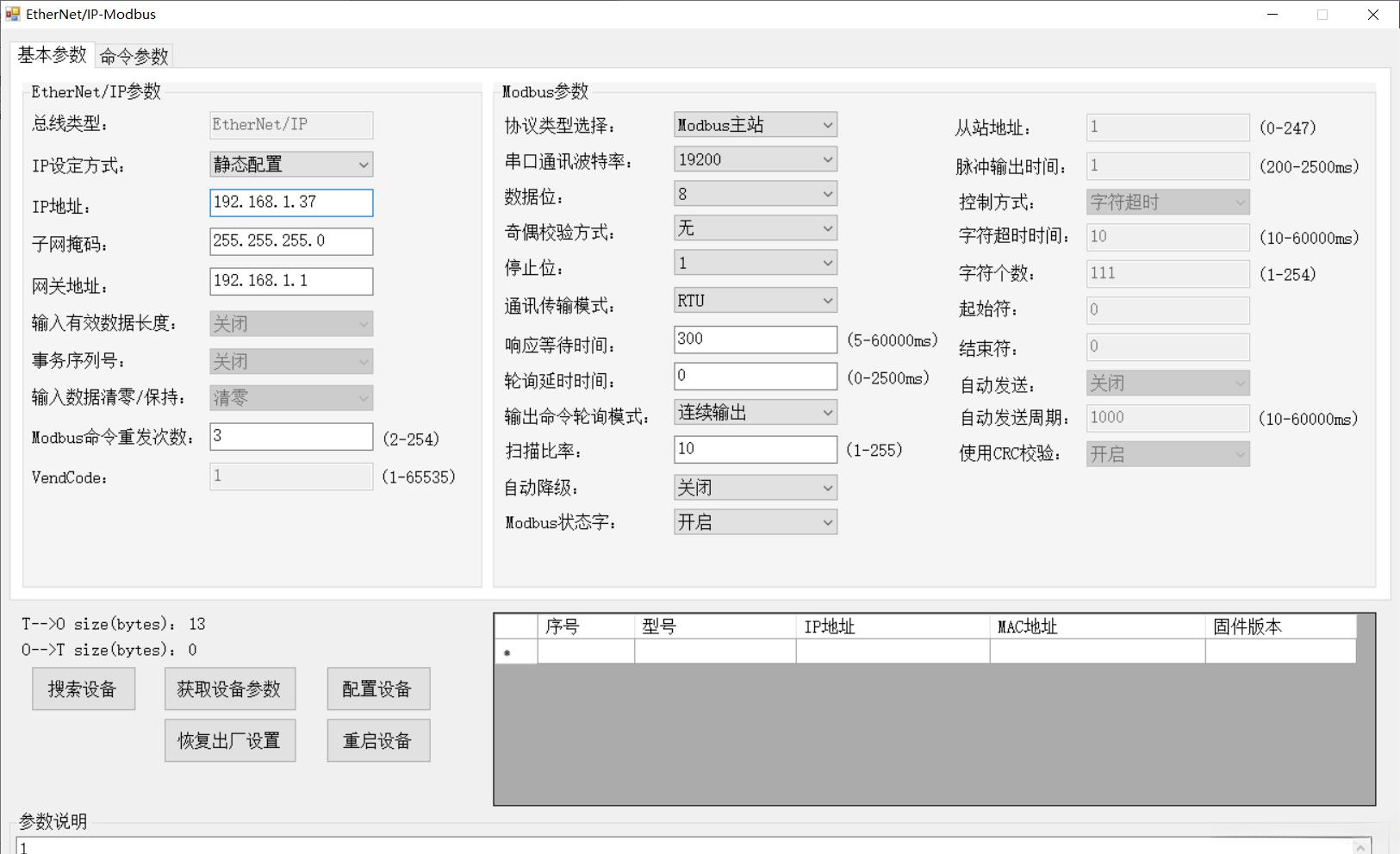Click the 获取设备参数 button
1400x854 pixels.
click(230, 689)
